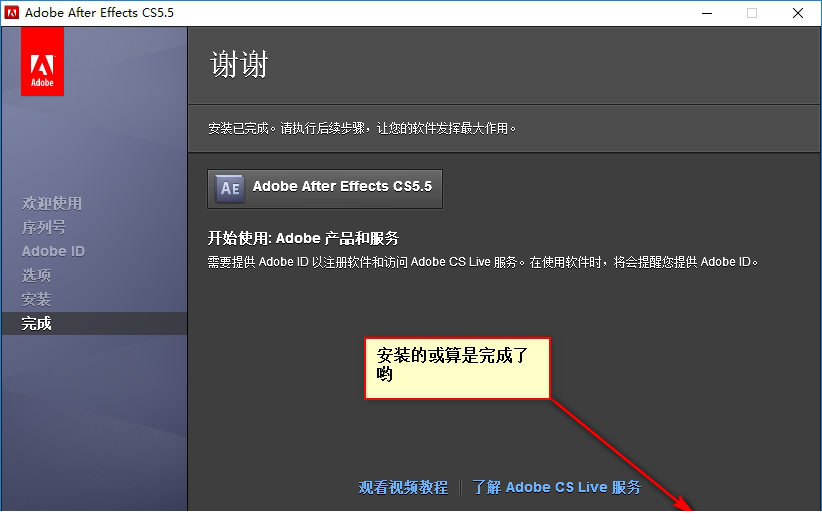Screen dimensions: 822x531
Task: Select the 安装 step in sidebar
Action: click(x=36, y=299)
